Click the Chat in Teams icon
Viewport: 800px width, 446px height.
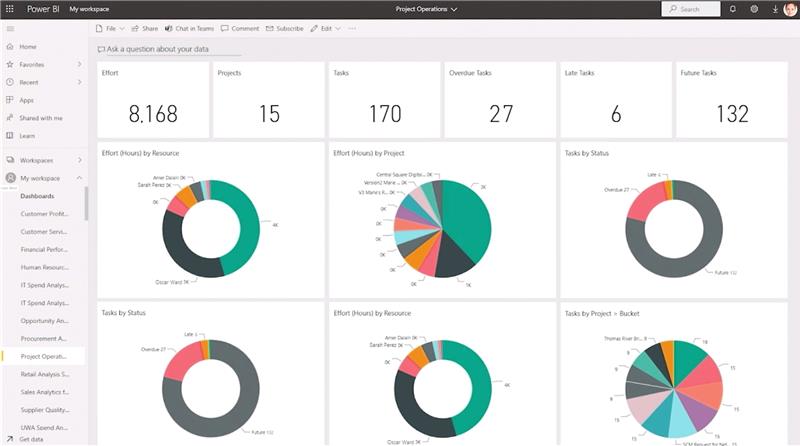[x=168, y=29]
